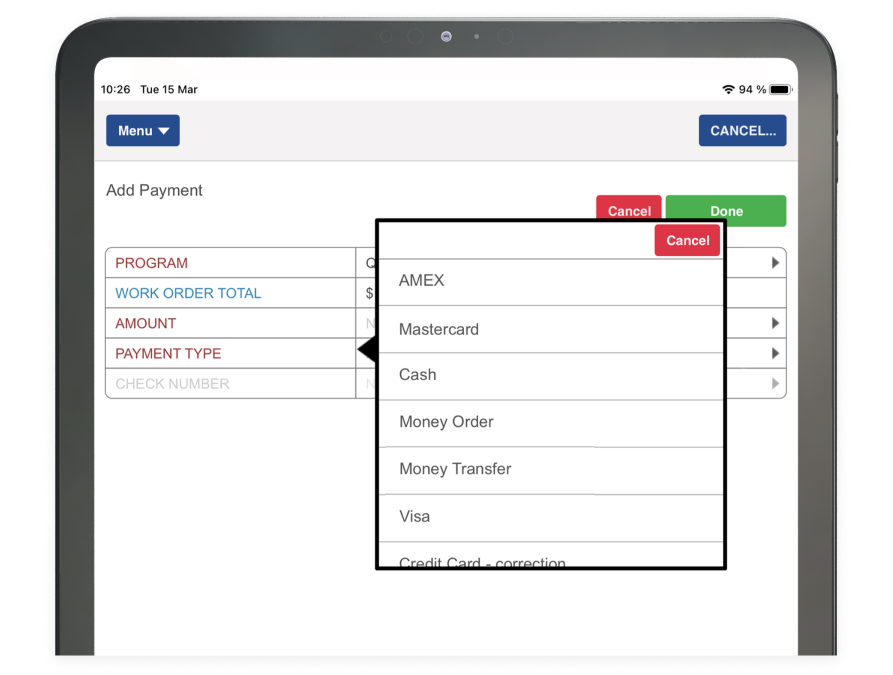Click the green Done button
The height and width of the screenshot is (675, 893).
726,211
